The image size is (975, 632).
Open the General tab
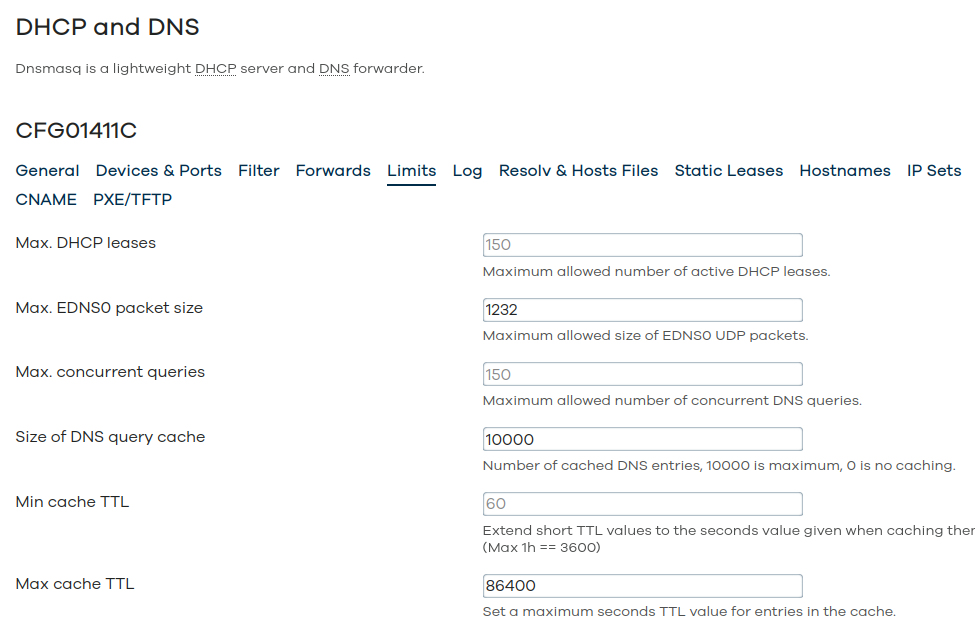point(47,170)
